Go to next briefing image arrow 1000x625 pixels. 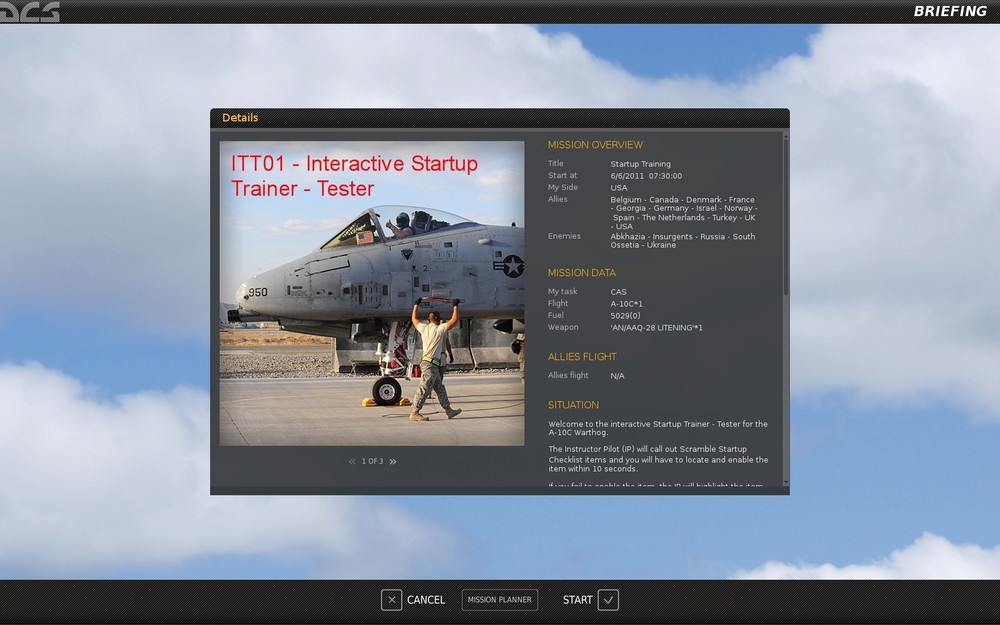393,461
